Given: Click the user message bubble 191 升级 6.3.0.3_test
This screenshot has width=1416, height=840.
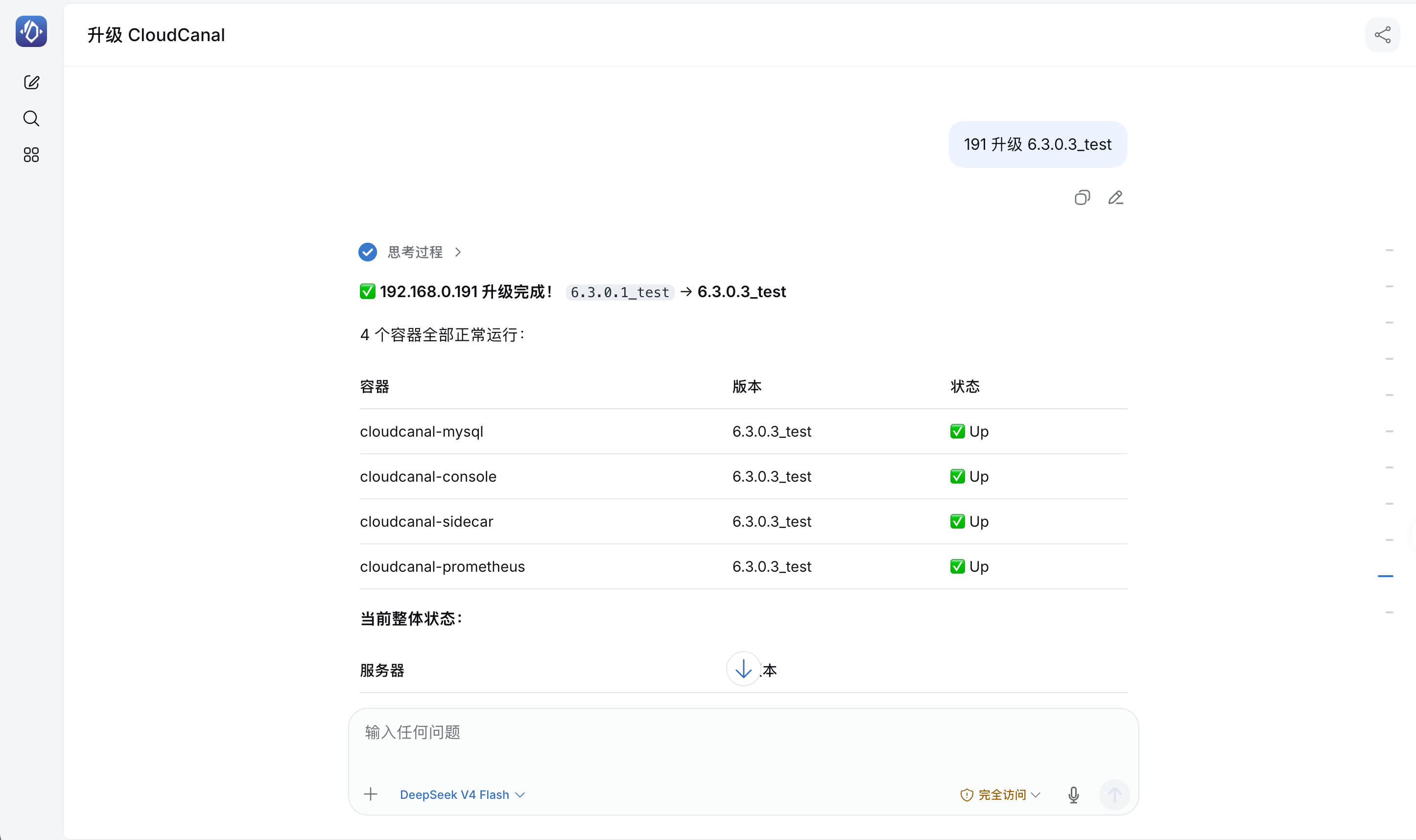Looking at the screenshot, I should click(1037, 144).
